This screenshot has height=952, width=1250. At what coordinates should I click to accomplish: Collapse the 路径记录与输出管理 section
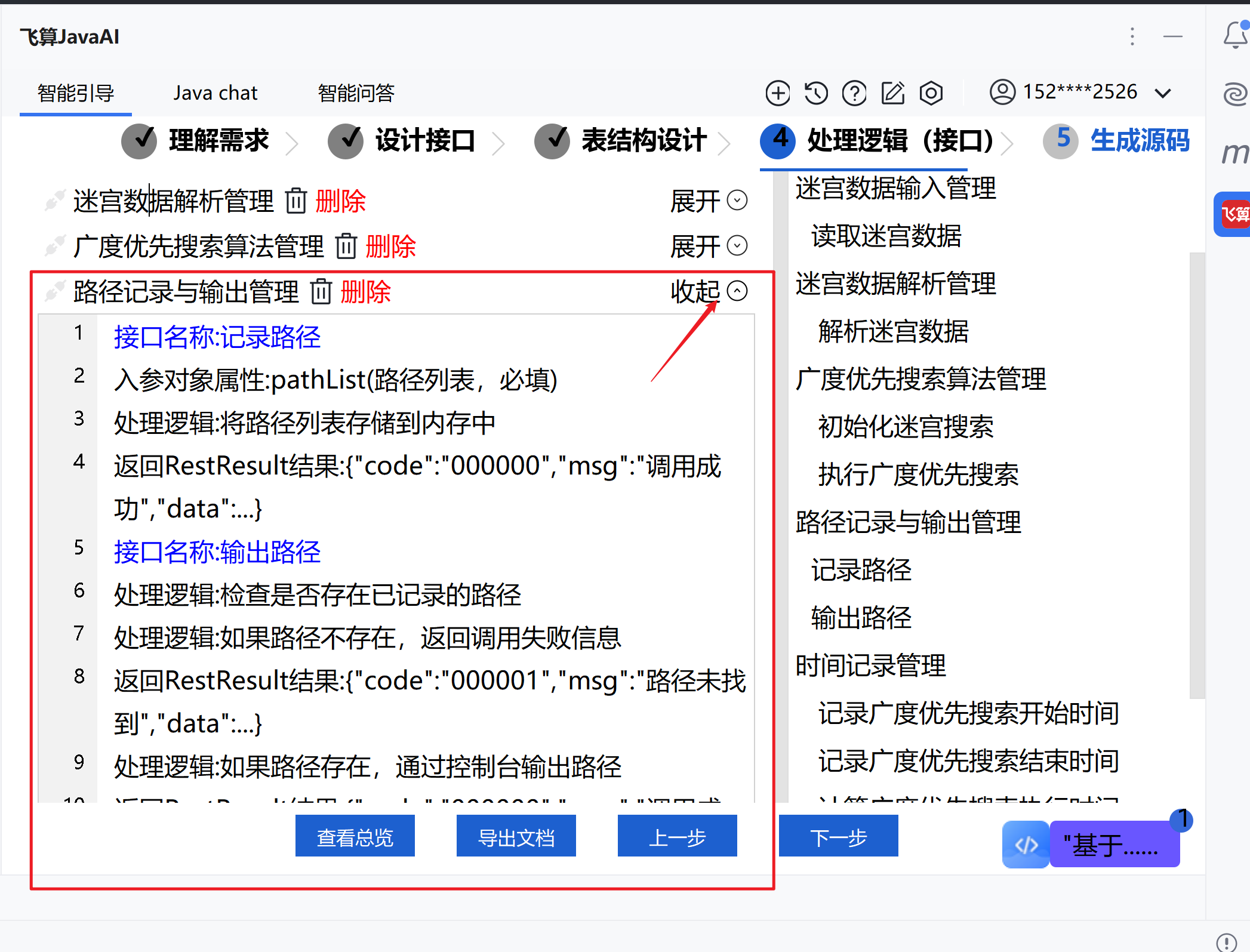[709, 291]
